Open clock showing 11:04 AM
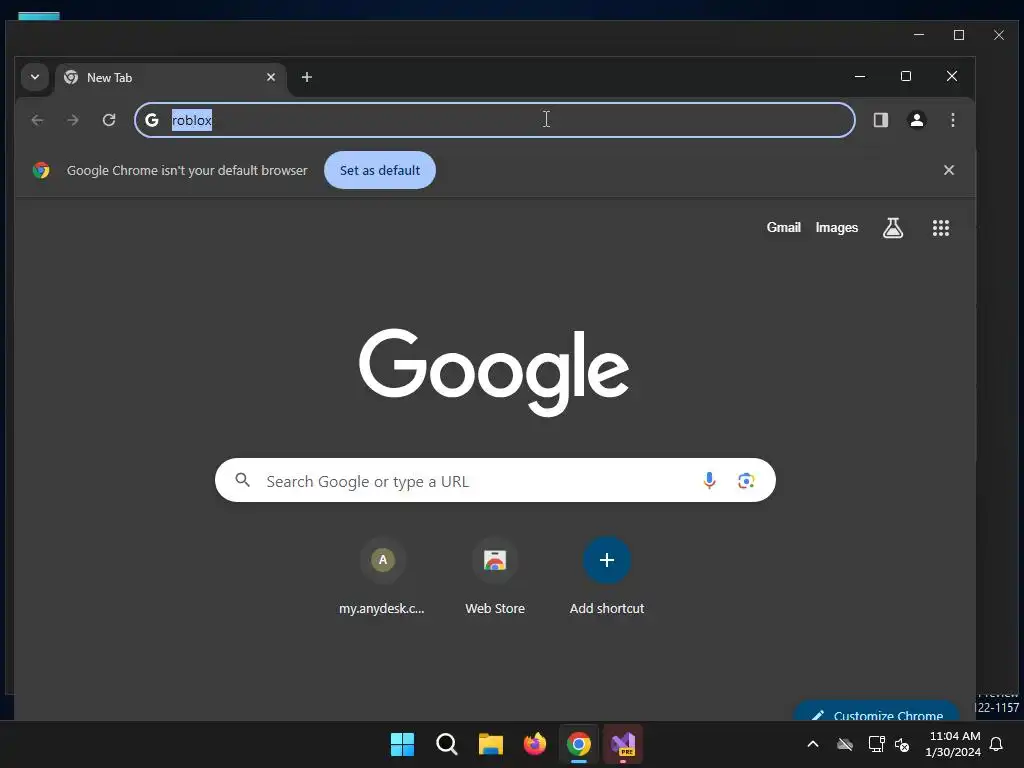 pos(953,744)
